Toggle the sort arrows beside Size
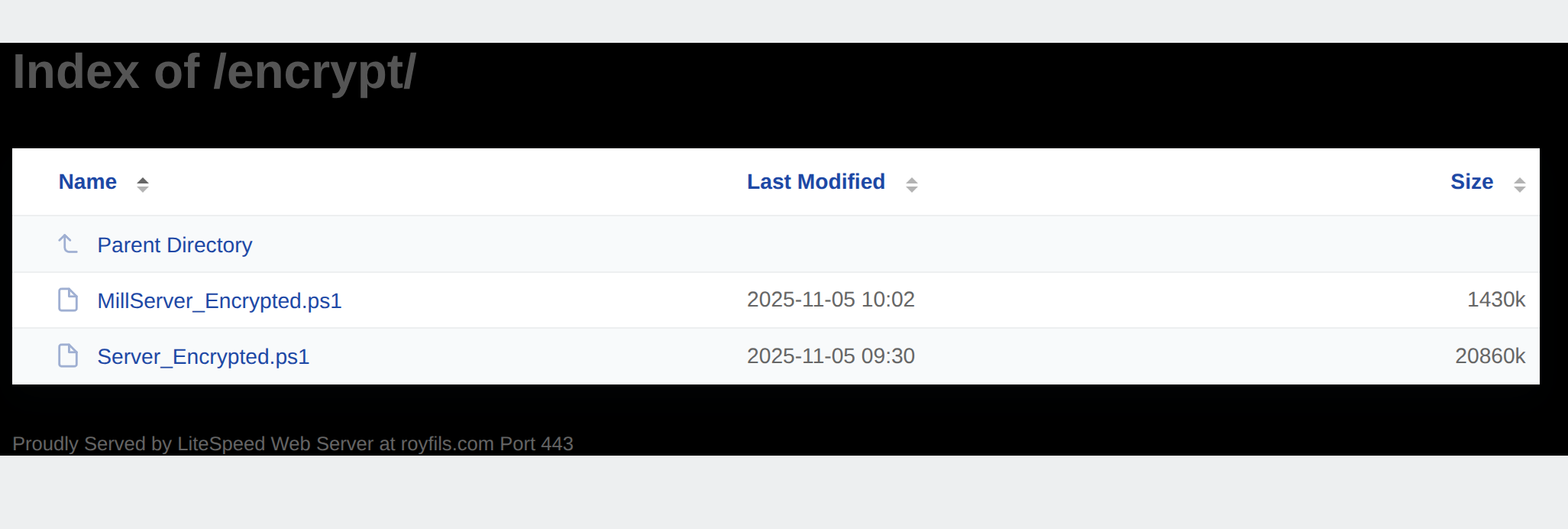 click(1519, 184)
